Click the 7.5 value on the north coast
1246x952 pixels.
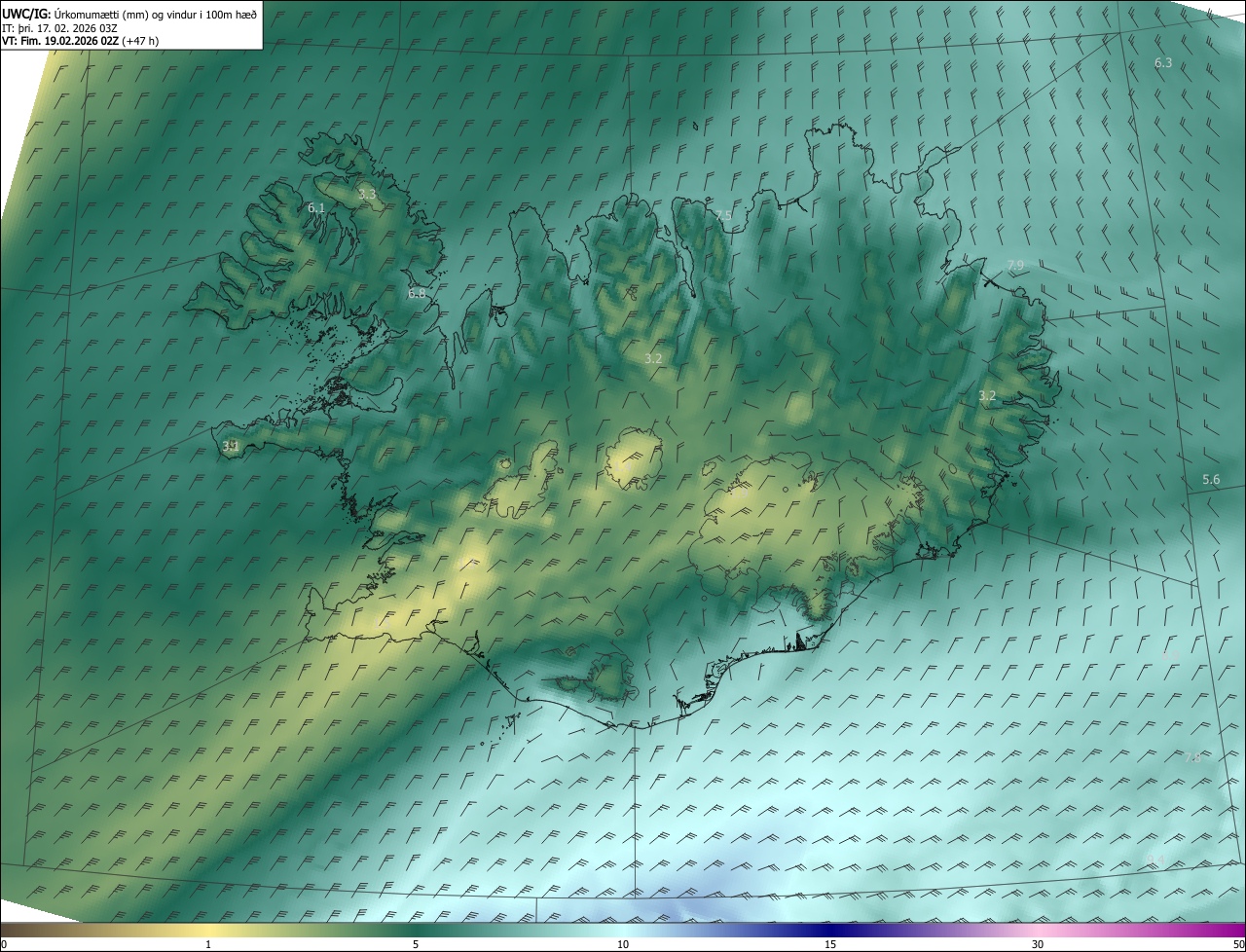coord(722,215)
